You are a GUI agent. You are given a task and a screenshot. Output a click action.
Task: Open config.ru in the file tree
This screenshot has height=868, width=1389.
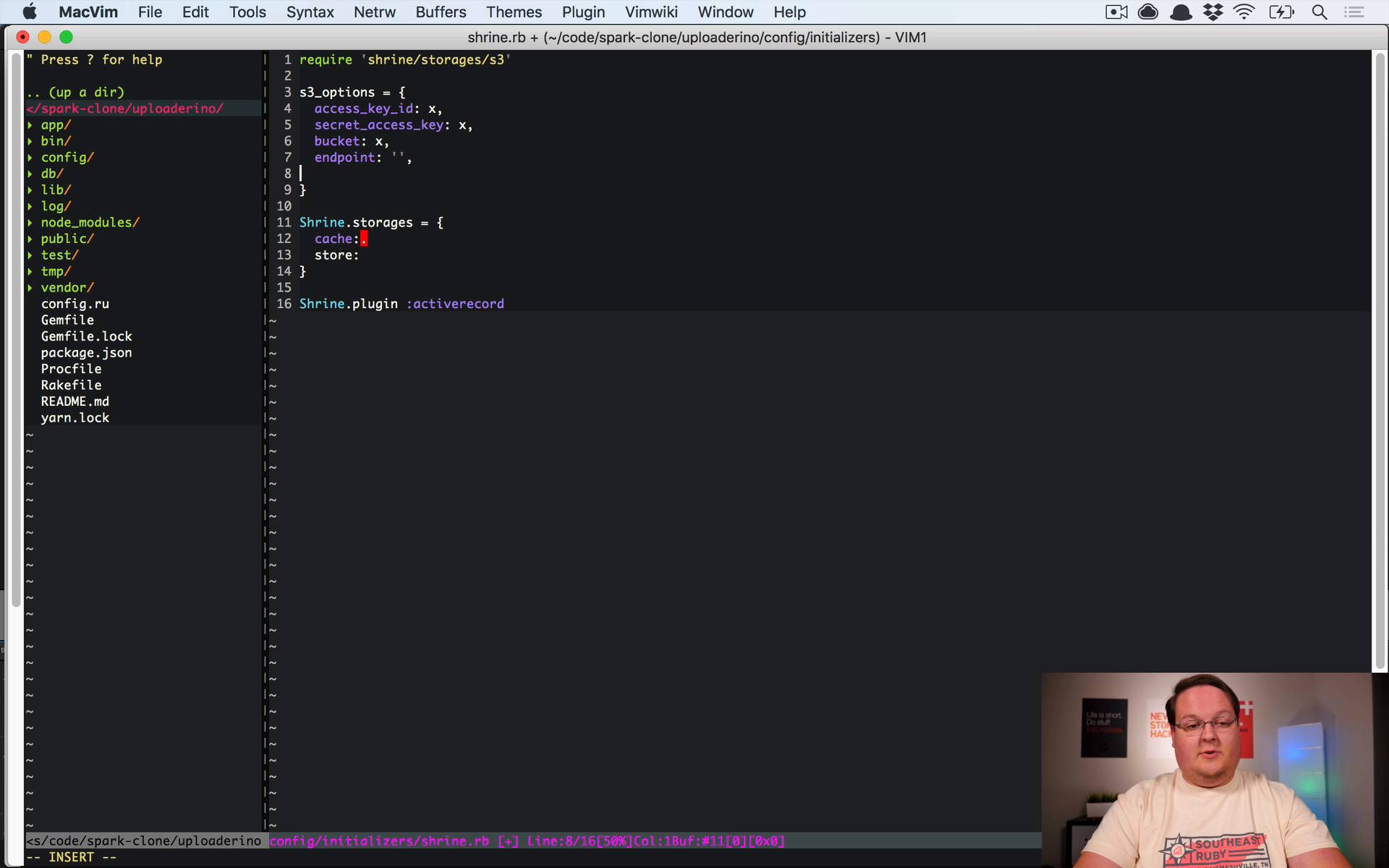75,304
